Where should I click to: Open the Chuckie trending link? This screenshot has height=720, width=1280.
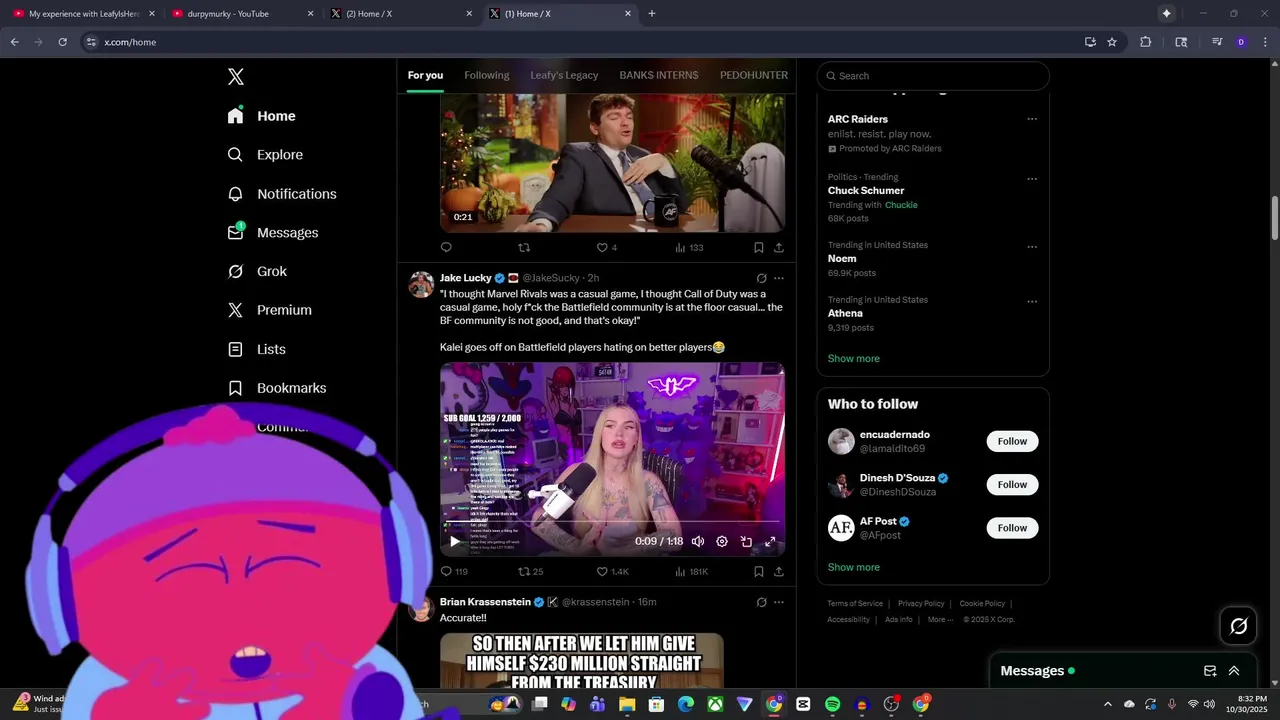pyautogui.click(x=901, y=205)
